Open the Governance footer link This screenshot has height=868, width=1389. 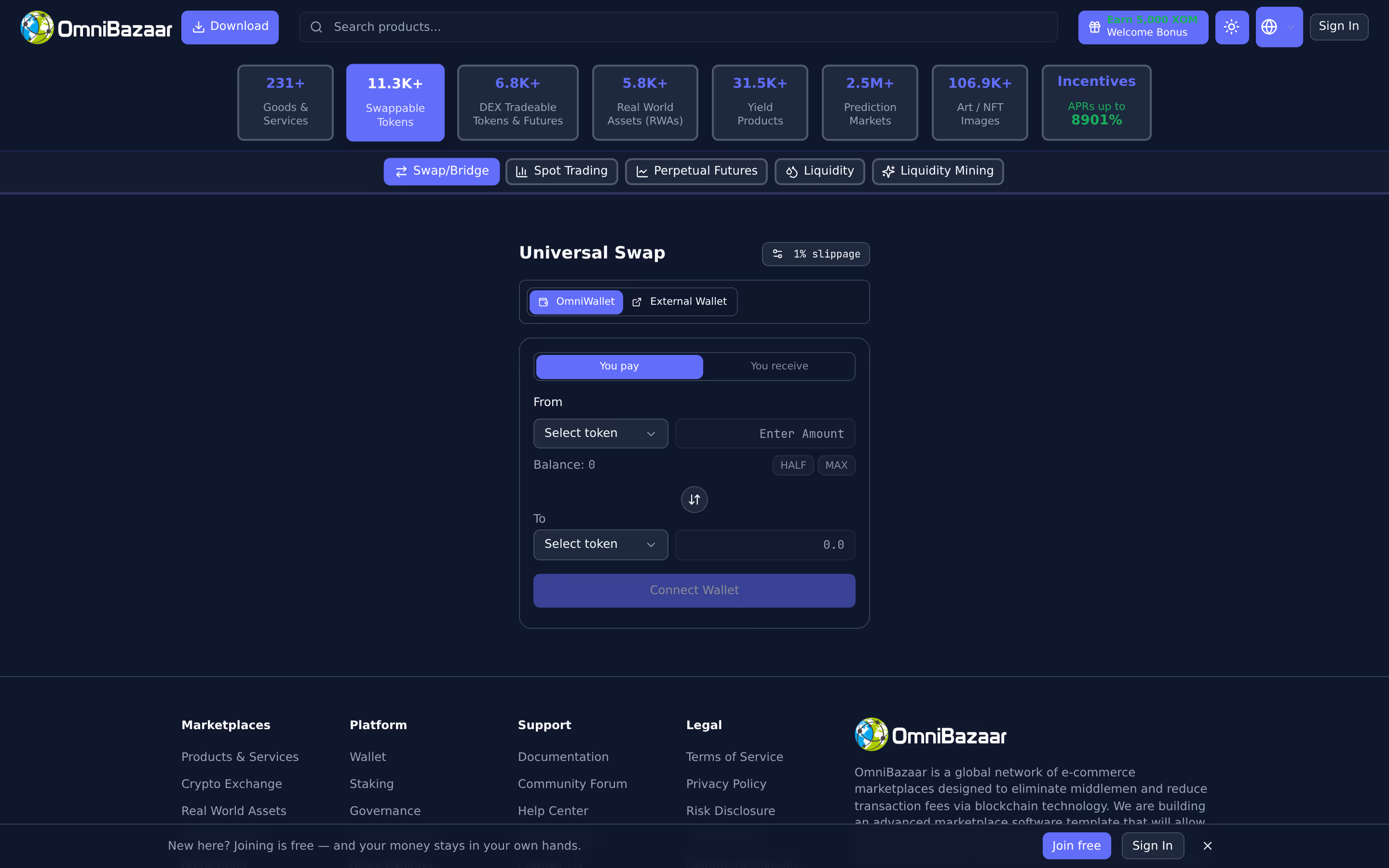click(x=385, y=811)
